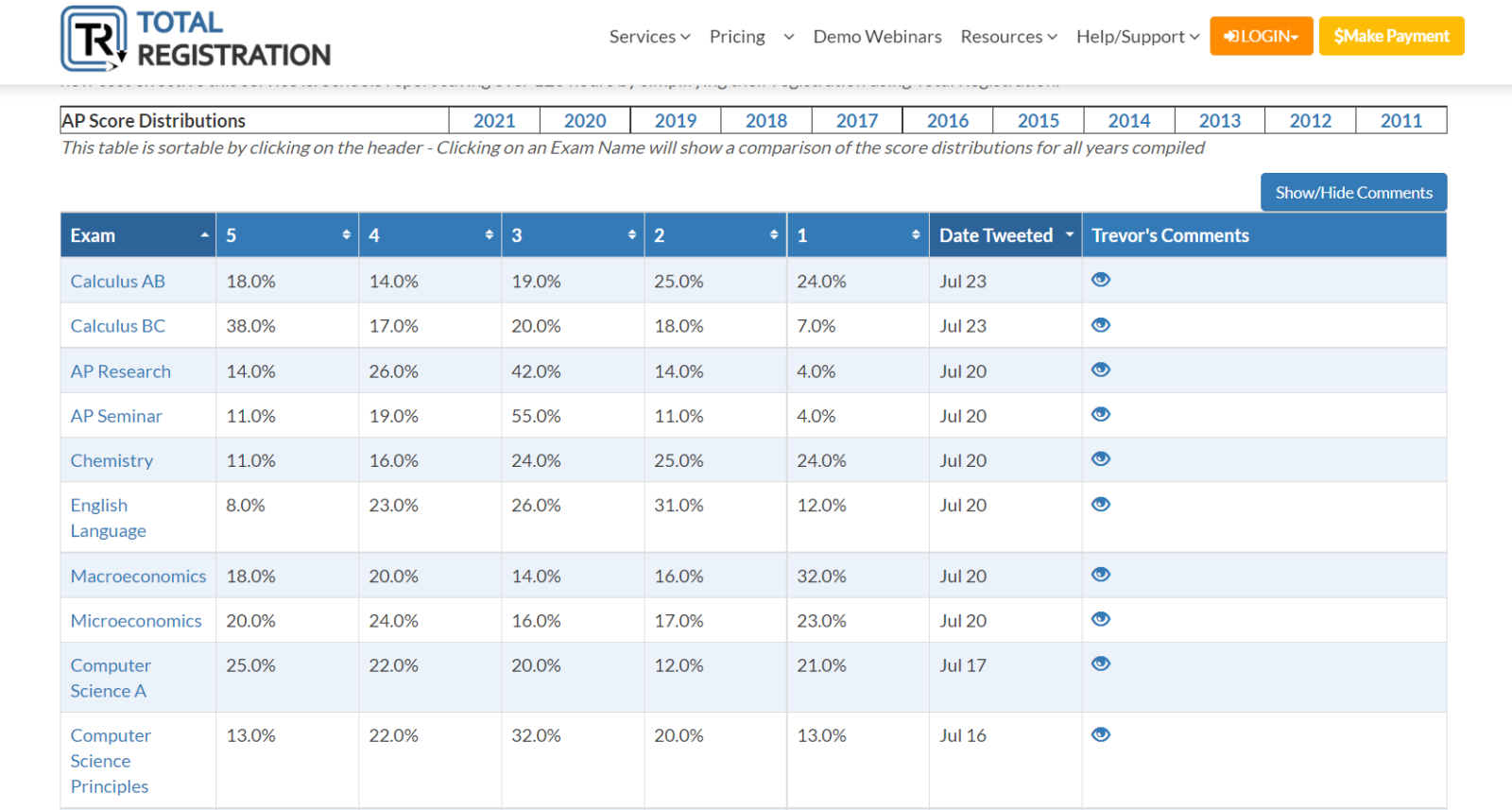
Task: Select the 38.0% cell for Calculus BC
Action: 287,326
